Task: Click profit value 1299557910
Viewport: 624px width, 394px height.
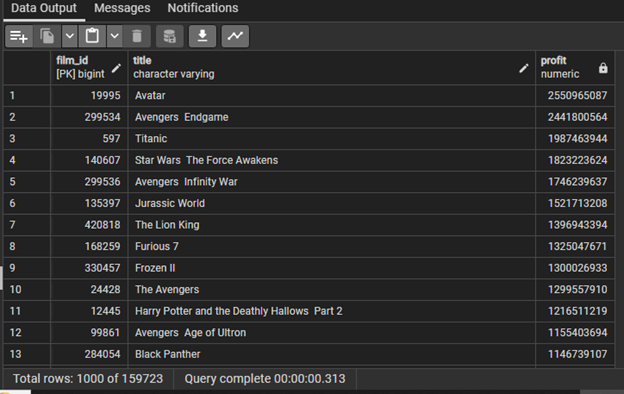Action: tap(575, 289)
